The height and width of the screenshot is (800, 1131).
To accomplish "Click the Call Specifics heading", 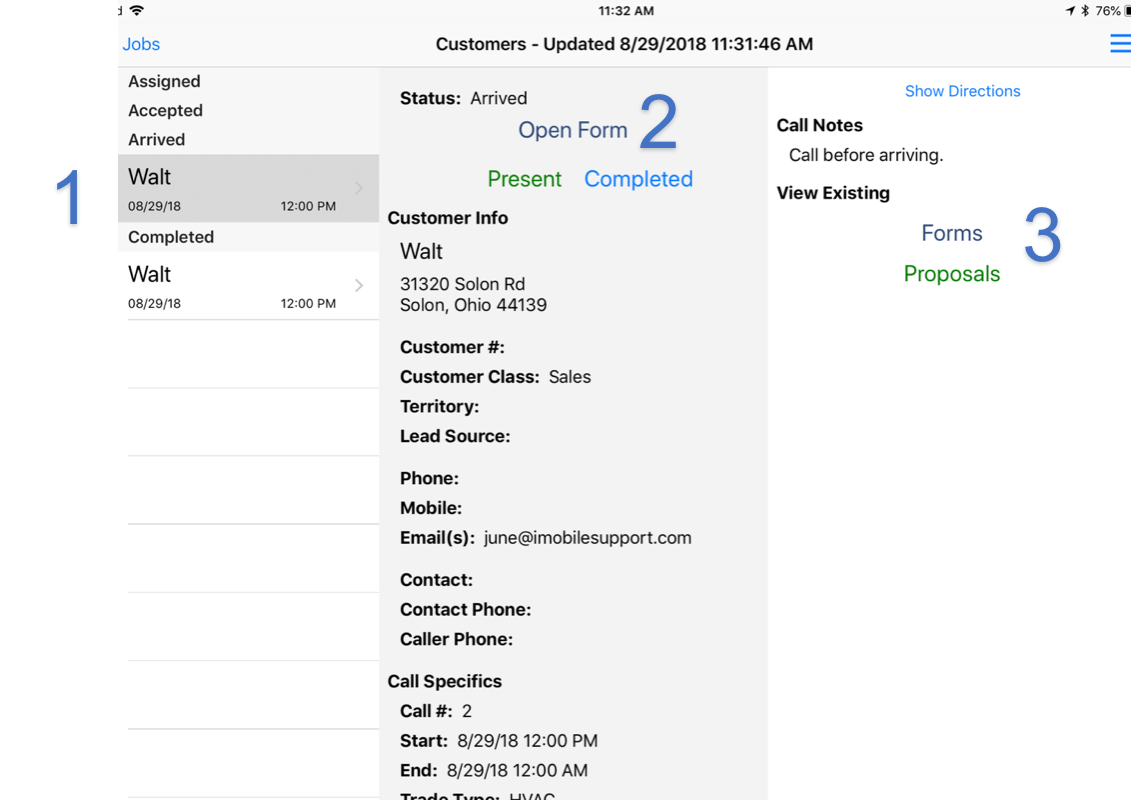I will (x=444, y=682).
